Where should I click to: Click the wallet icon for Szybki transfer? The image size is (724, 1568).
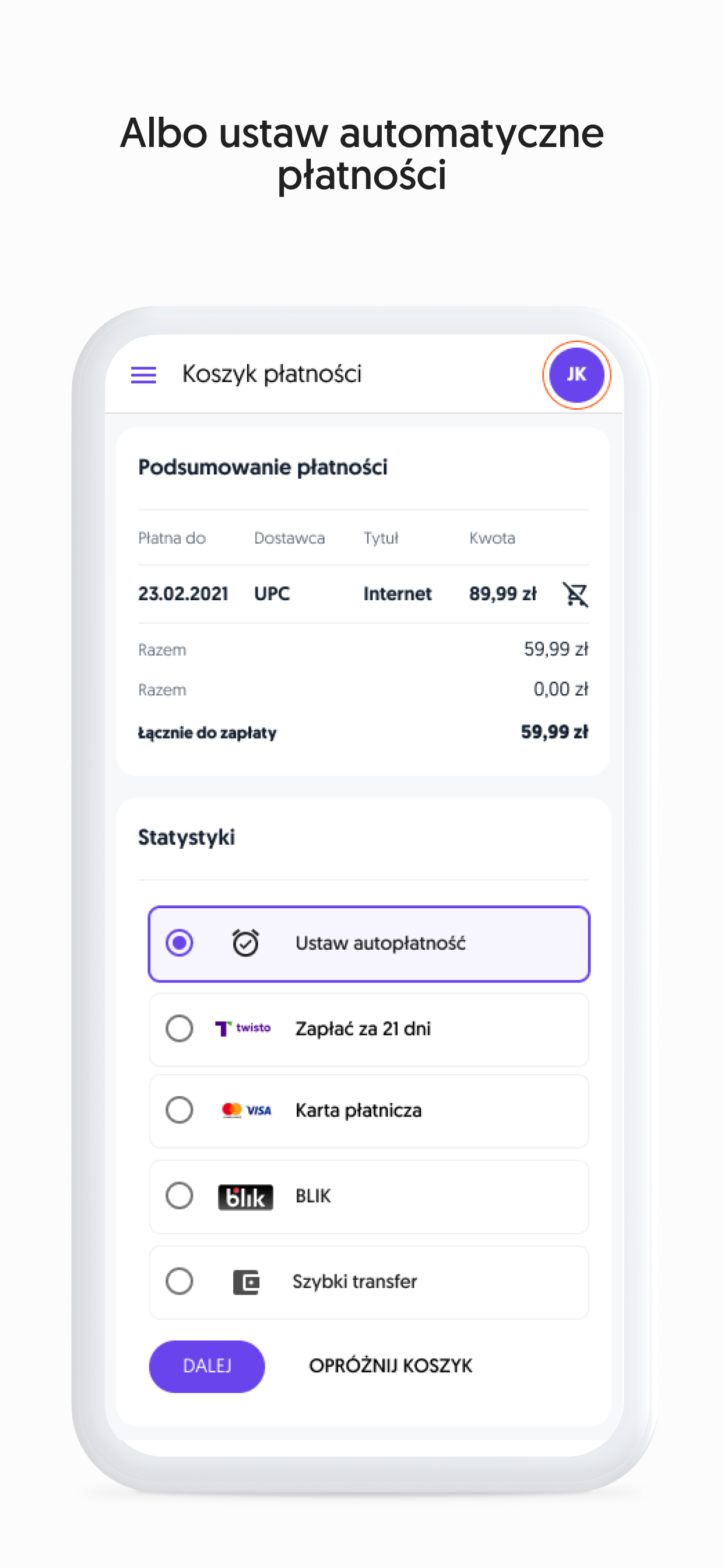[247, 1282]
